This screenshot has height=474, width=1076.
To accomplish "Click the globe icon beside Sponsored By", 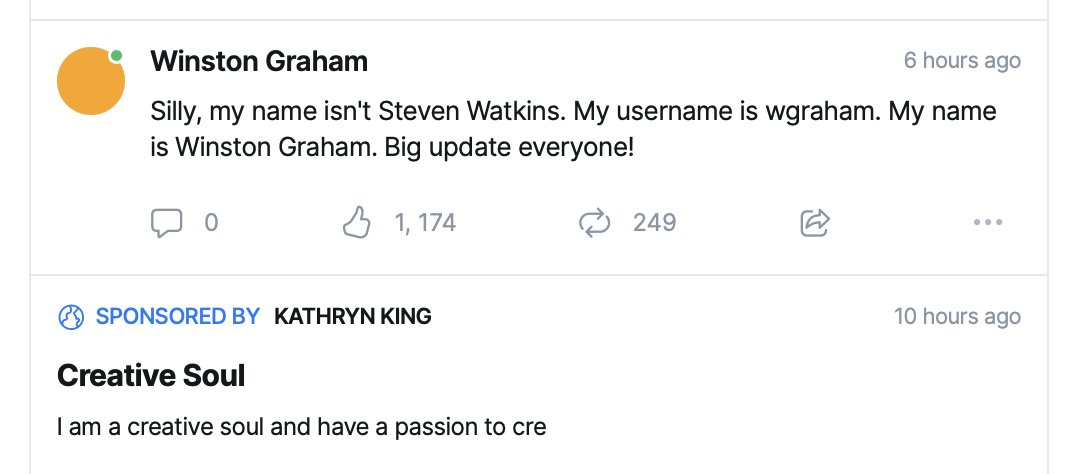I will pos(71,317).
